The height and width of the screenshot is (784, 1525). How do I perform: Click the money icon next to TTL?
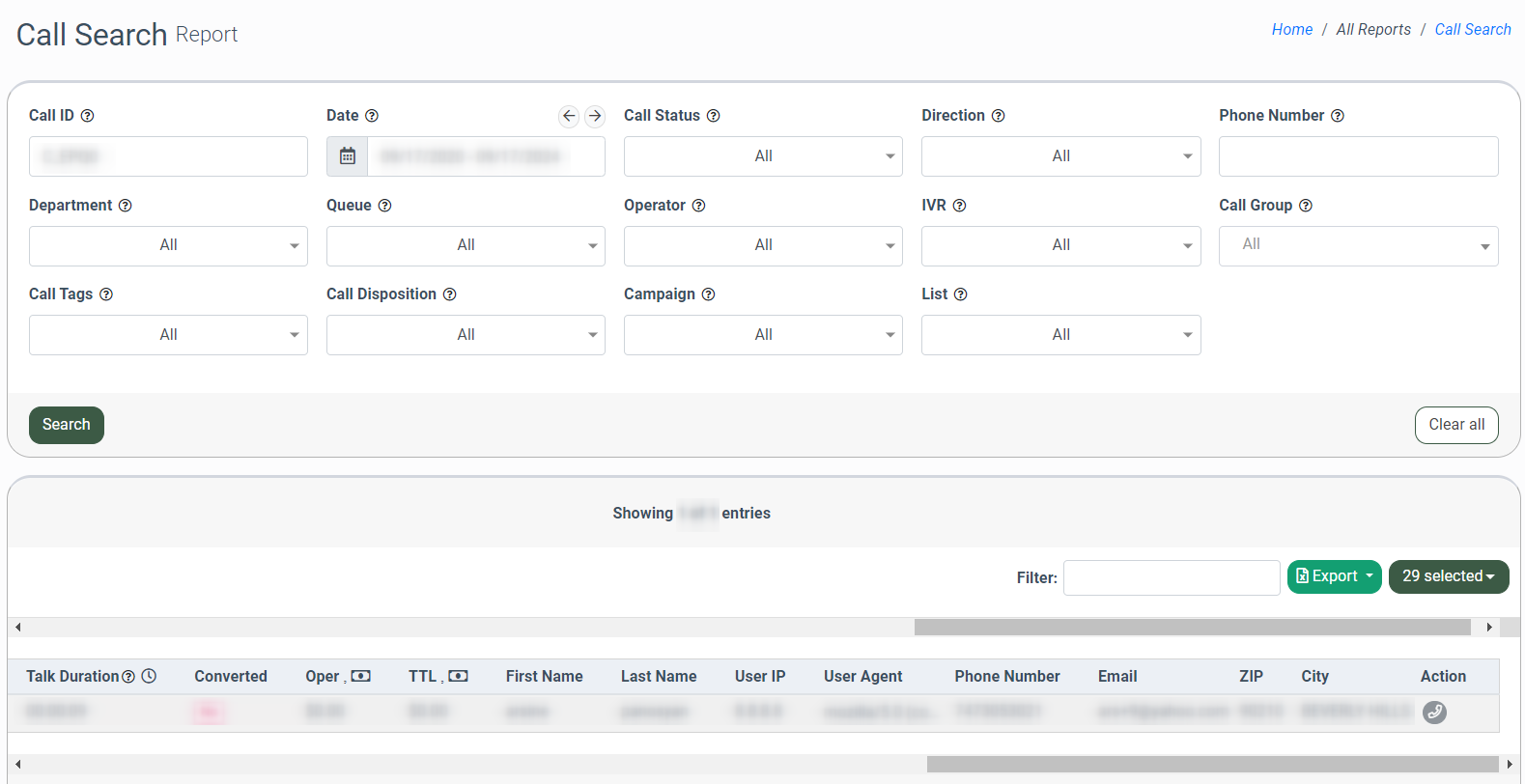(458, 676)
